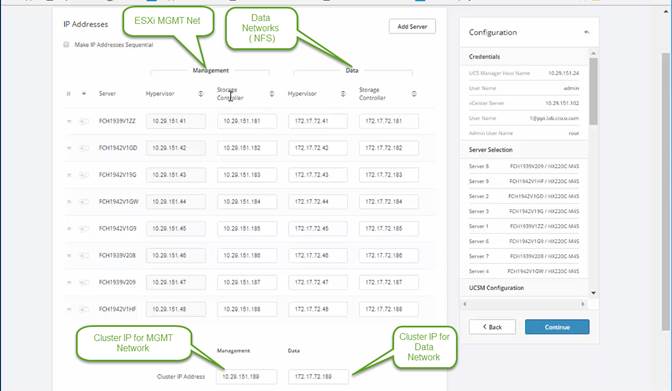Click the vCenter Server entry 10.29.151.102
This screenshot has height=391, width=672.
click(x=524, y=103)
